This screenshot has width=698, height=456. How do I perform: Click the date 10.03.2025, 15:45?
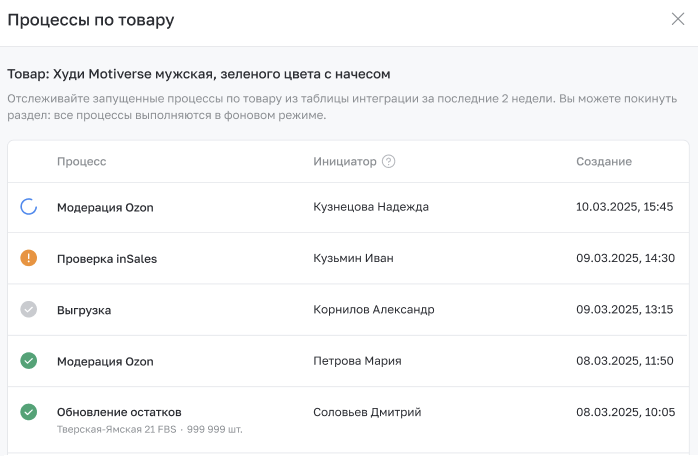pyautogui.click(x=624, y=207)
